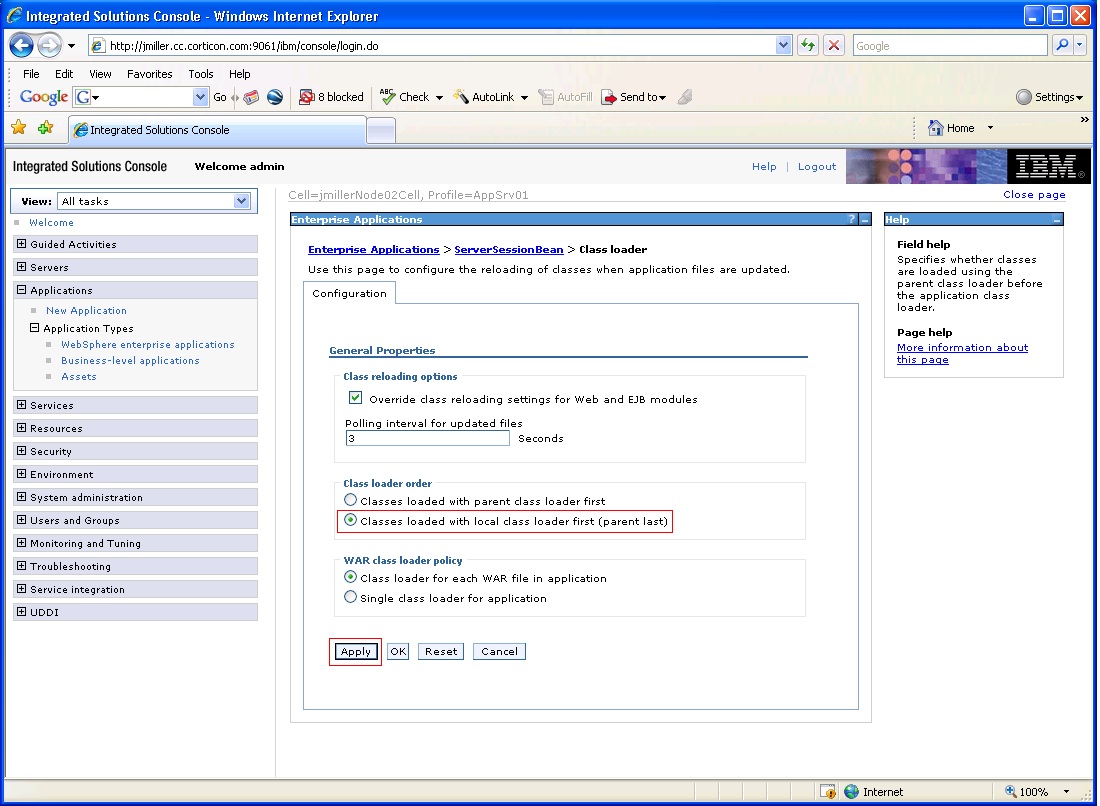This screenshot has height=806, width=1100.
Task: Click the Cancel button
Action: pos(499,652)
